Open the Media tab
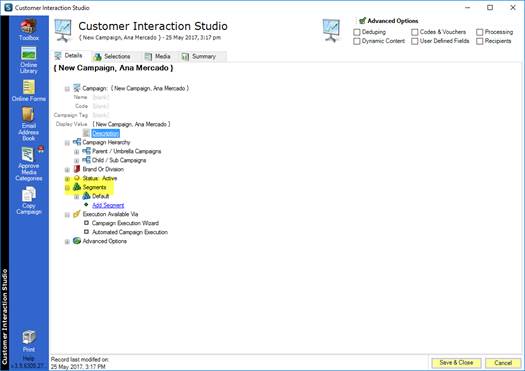Screen dimensions: 525x371 [158, 57]
